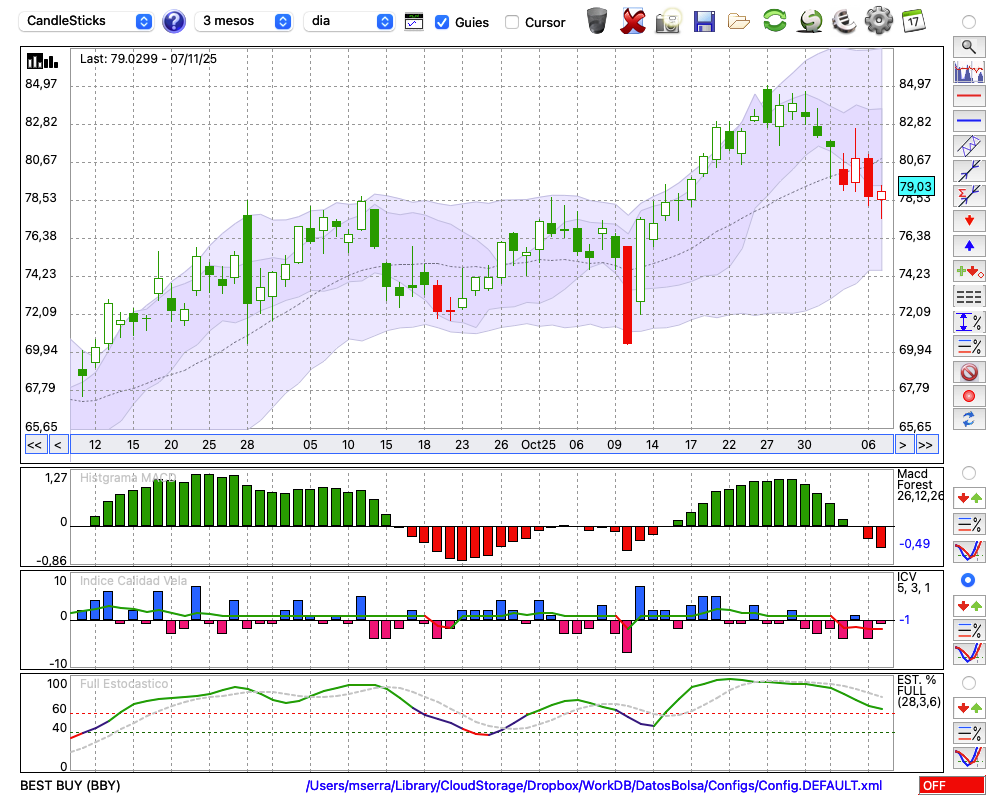Image resolution: width=1000 pixels, height=800 pixels.
Task: Click the green plus red arrow tool
Action: 969,271
